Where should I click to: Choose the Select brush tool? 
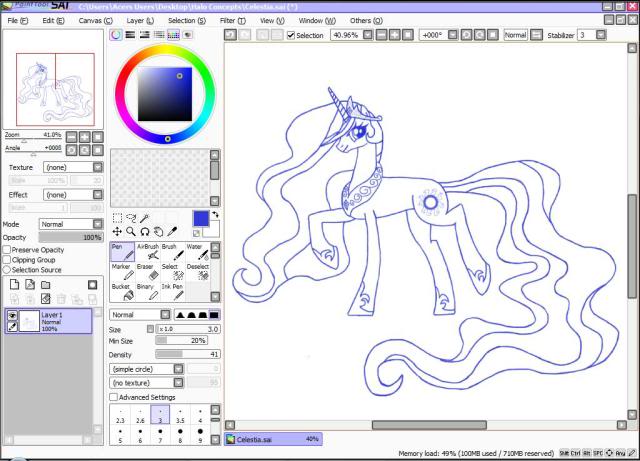coord(173,272)
